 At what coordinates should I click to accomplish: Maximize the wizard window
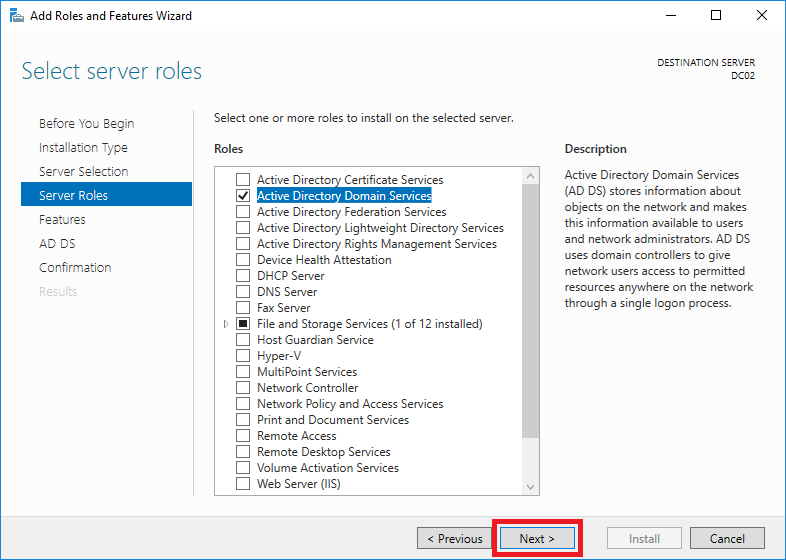716,16
